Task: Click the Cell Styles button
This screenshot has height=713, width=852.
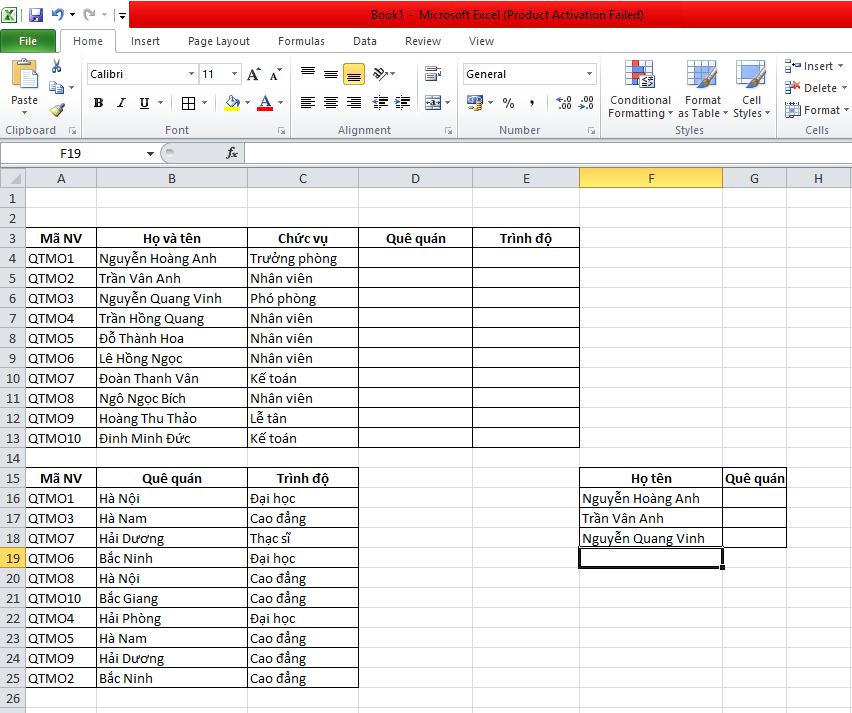Action: pos(751,90)
